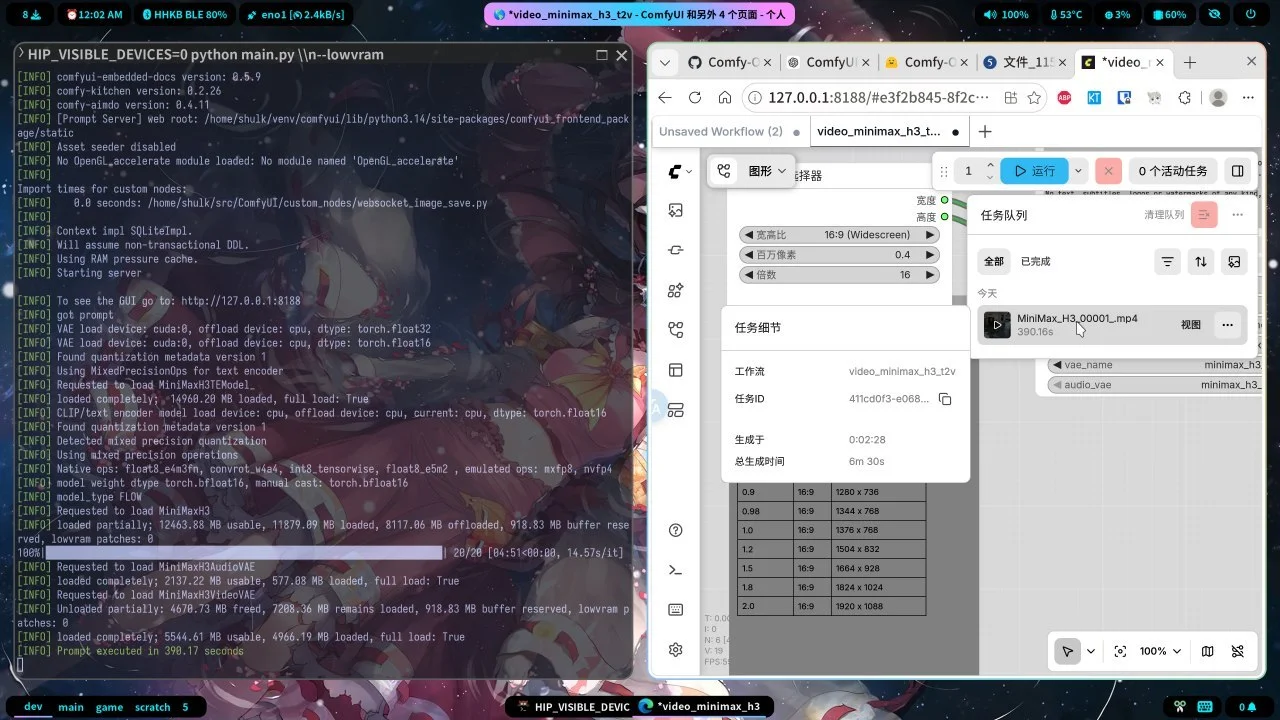Expand the 图形 dropdown

pyautogui.click(x=767, y=171)
